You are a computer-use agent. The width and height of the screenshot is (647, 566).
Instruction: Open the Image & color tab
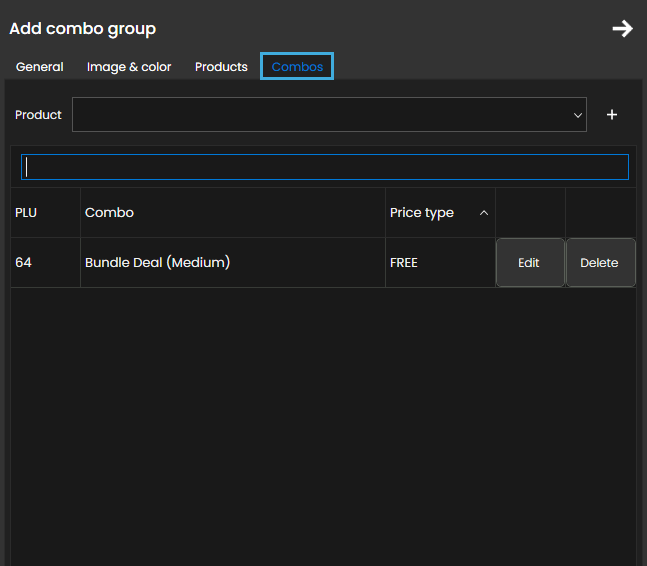click(x=129, y=67)
